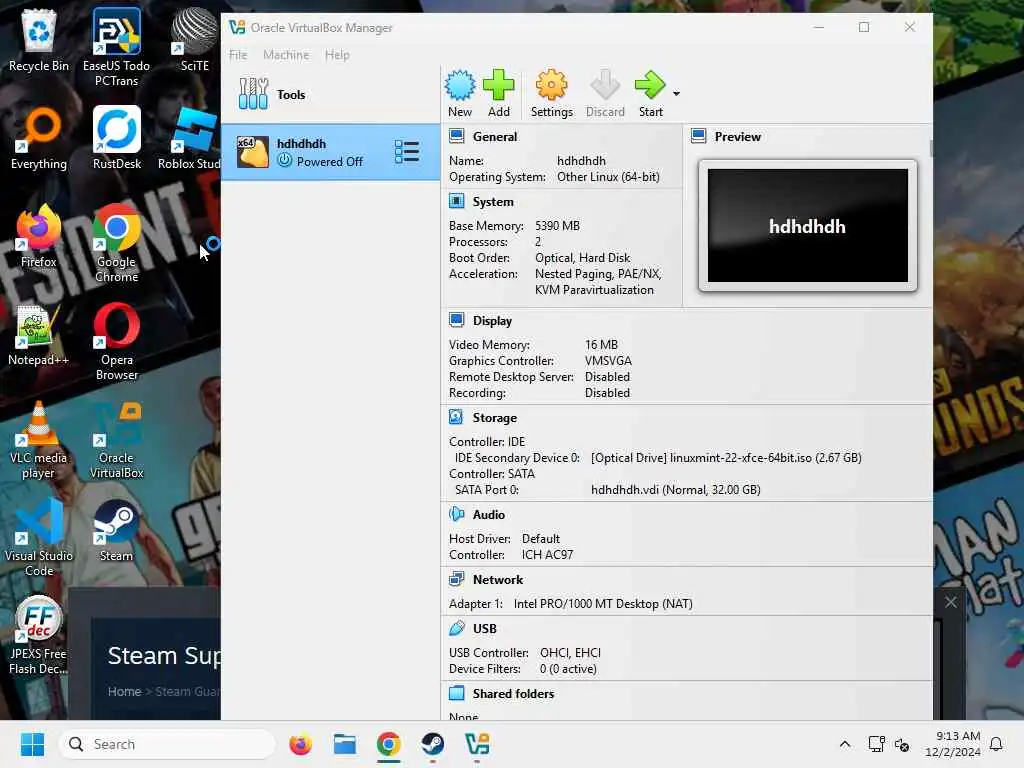Open the Tools entry in VirtualBox sidebar
The width and height of the screenshot is (1024, 768).
[330, 94]
